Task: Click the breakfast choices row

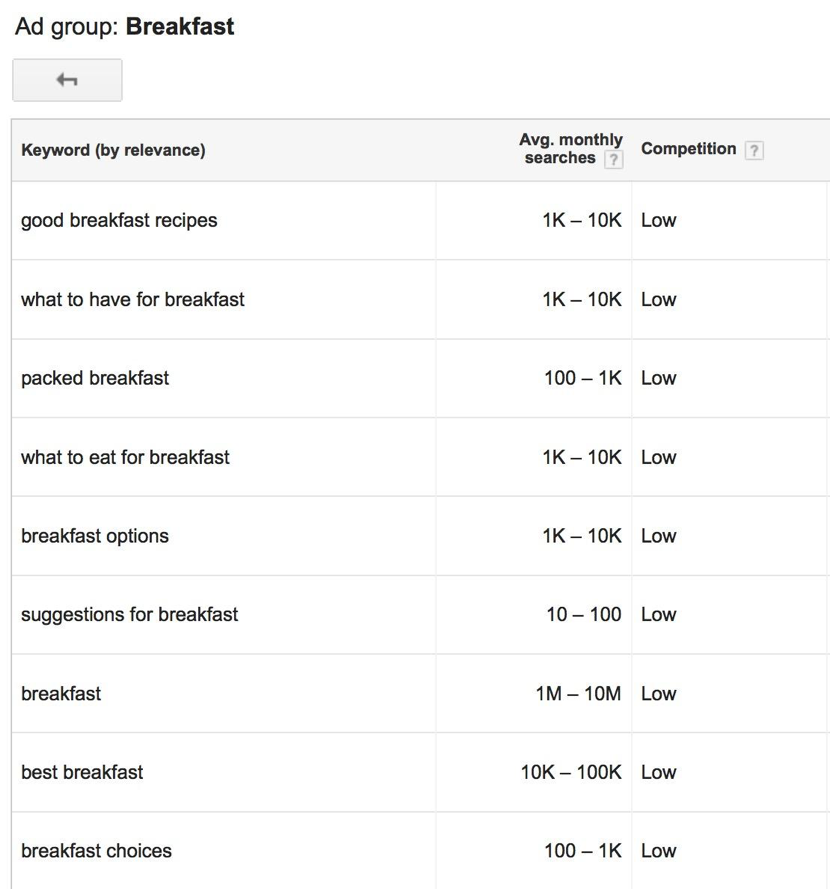Action: (96, 851)
